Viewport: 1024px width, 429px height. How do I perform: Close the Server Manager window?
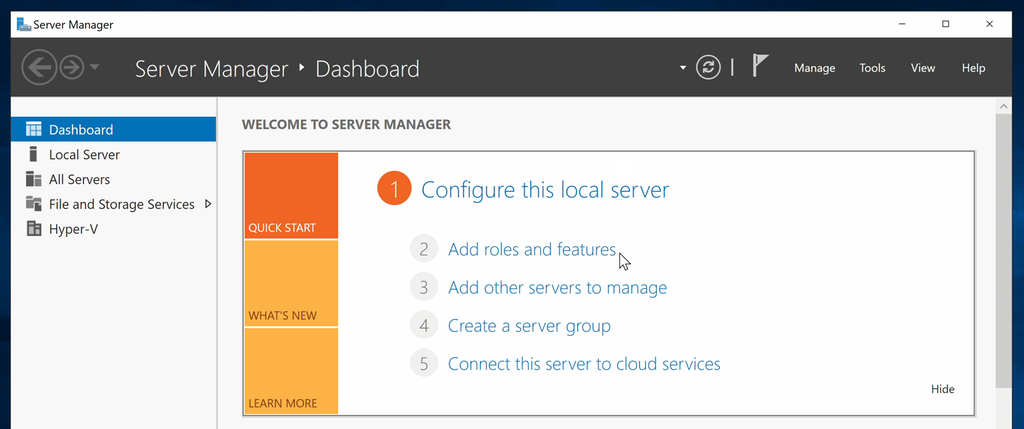(989, 24)
